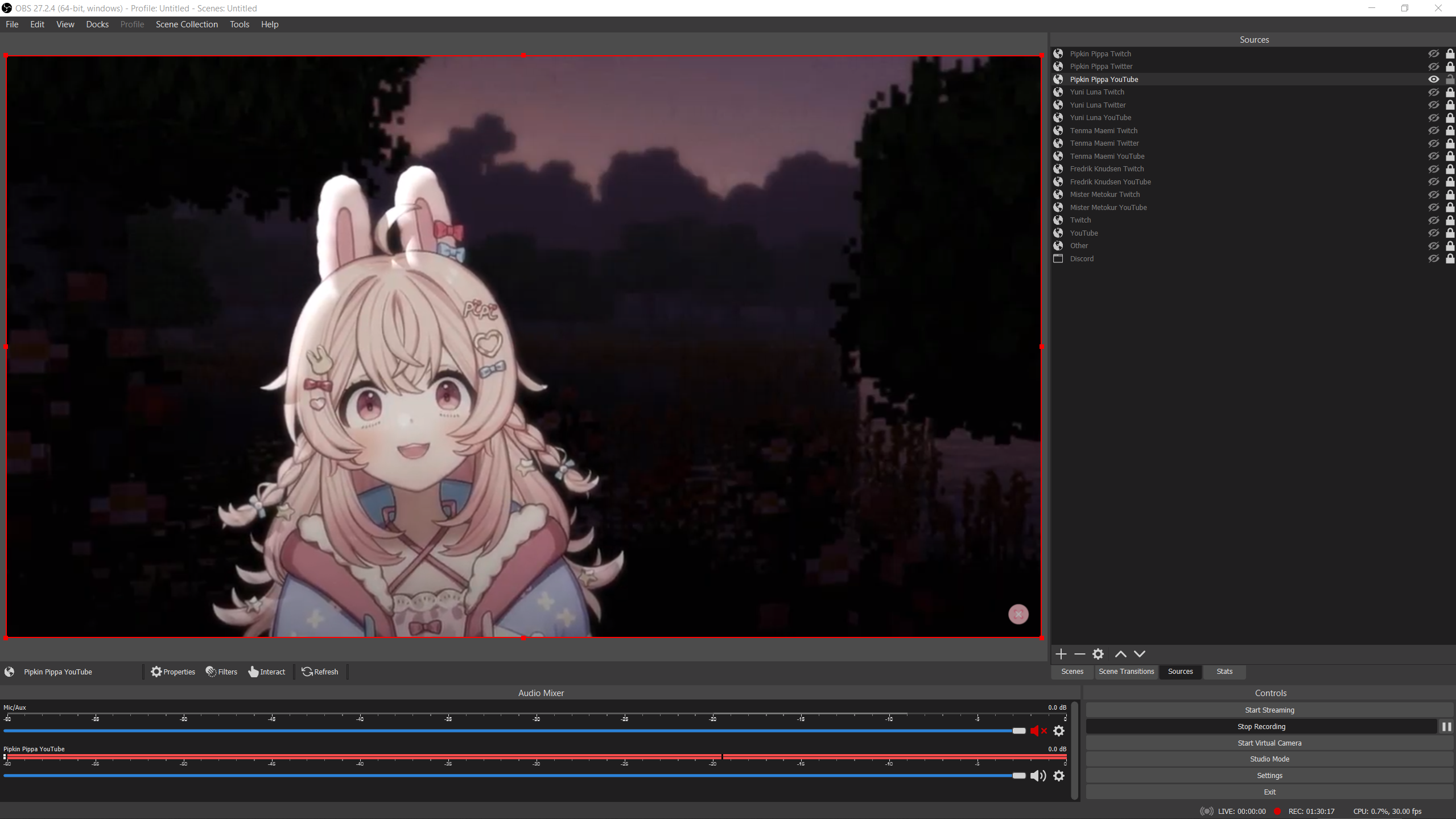Unlock the Other source
Image resolution: width=1456 pixels, height=819 pixels.
coord(1450,246)
